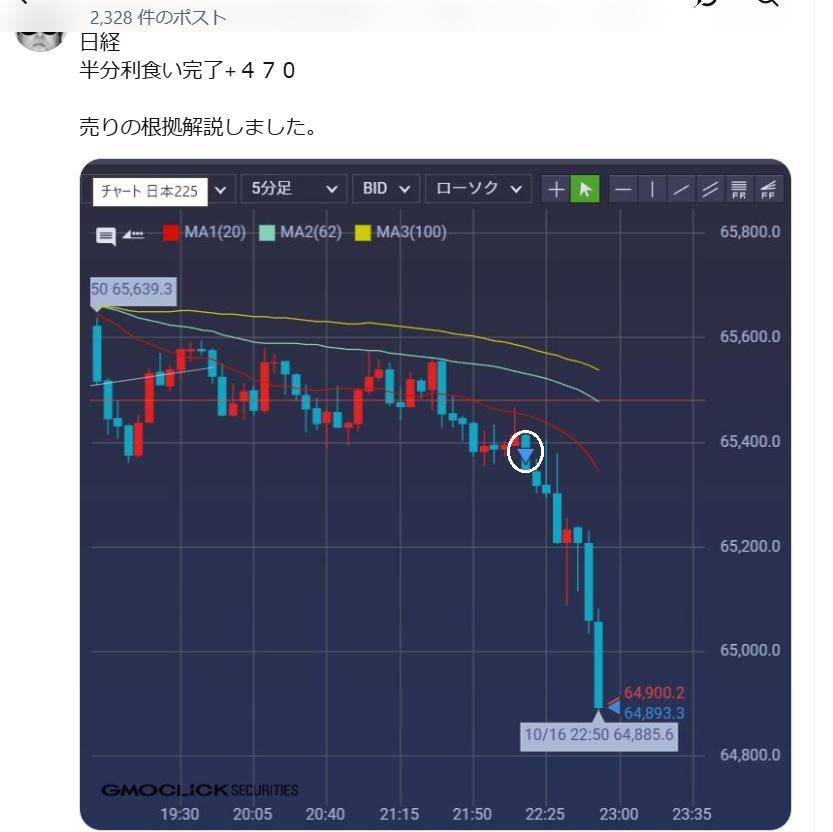The image size is (833, 832).
Task: Open the ローソク chart style dropdown
Action: (x=479, y=189)
